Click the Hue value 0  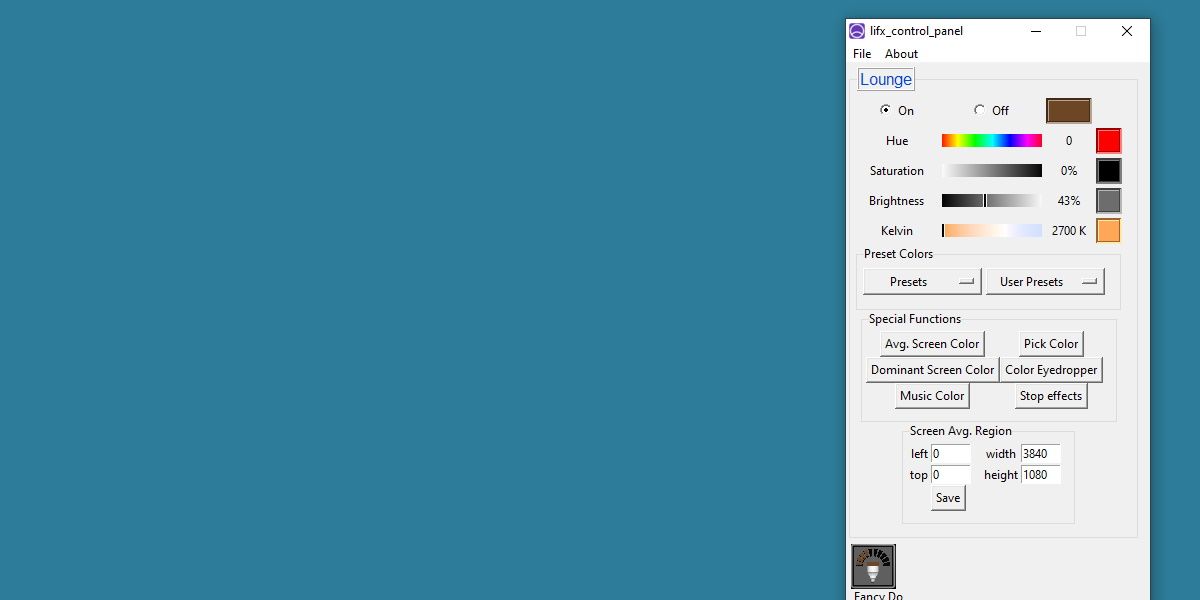(x=1069, y=141)
